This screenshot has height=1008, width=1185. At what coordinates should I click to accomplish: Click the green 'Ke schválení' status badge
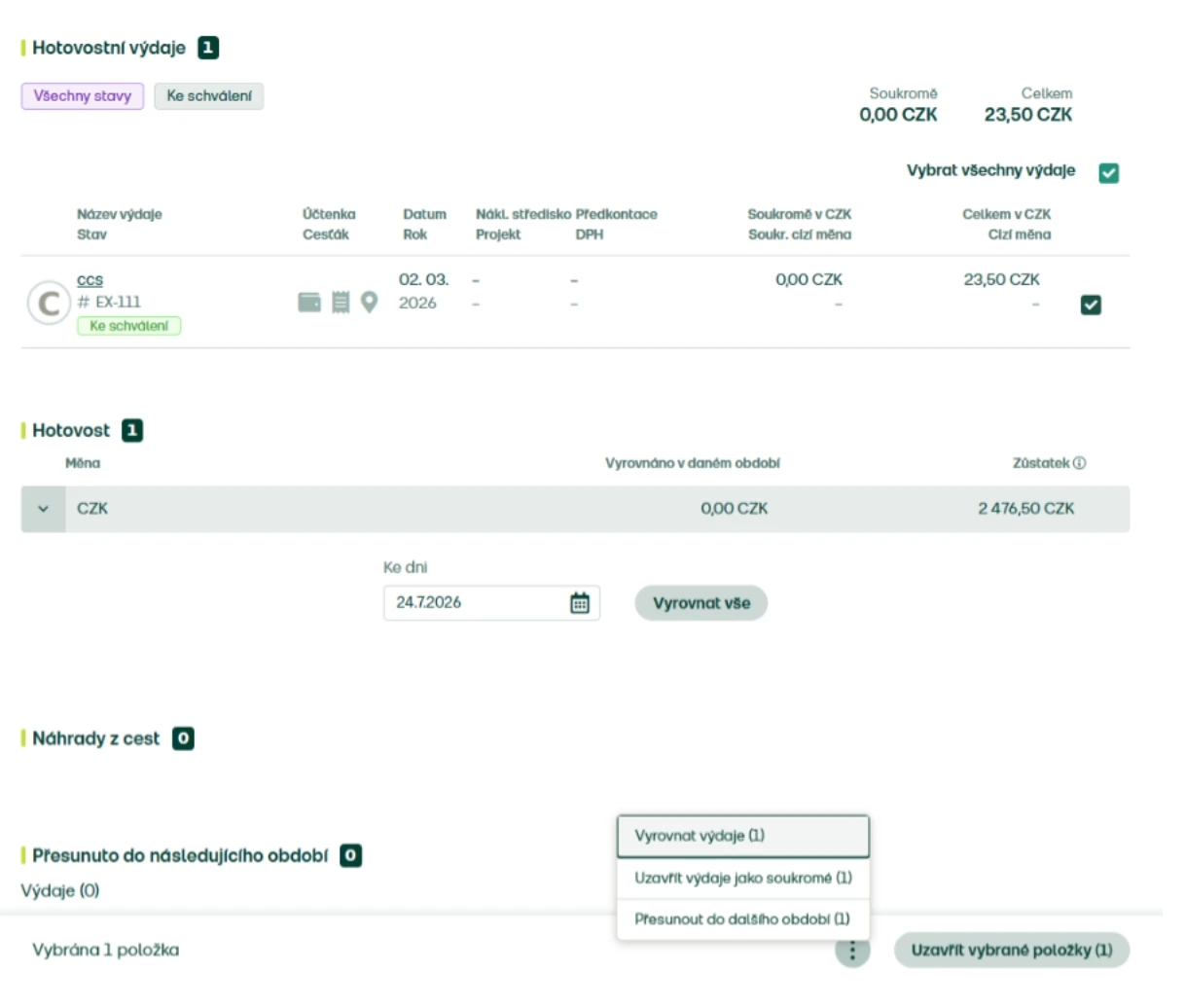[x=128, y=326]
